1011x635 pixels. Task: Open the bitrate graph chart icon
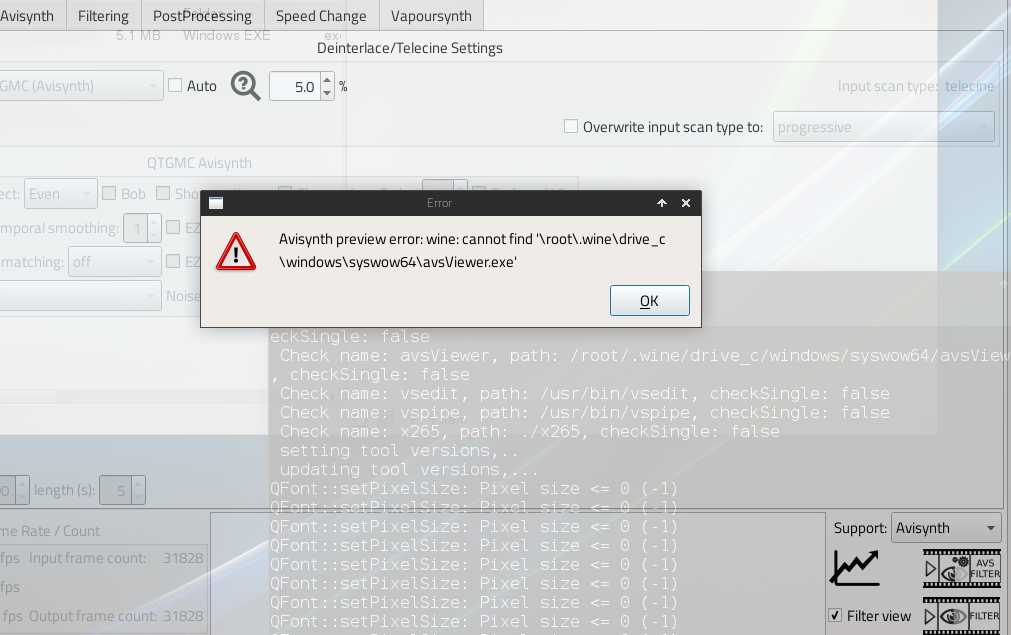[x=855, y=568]
